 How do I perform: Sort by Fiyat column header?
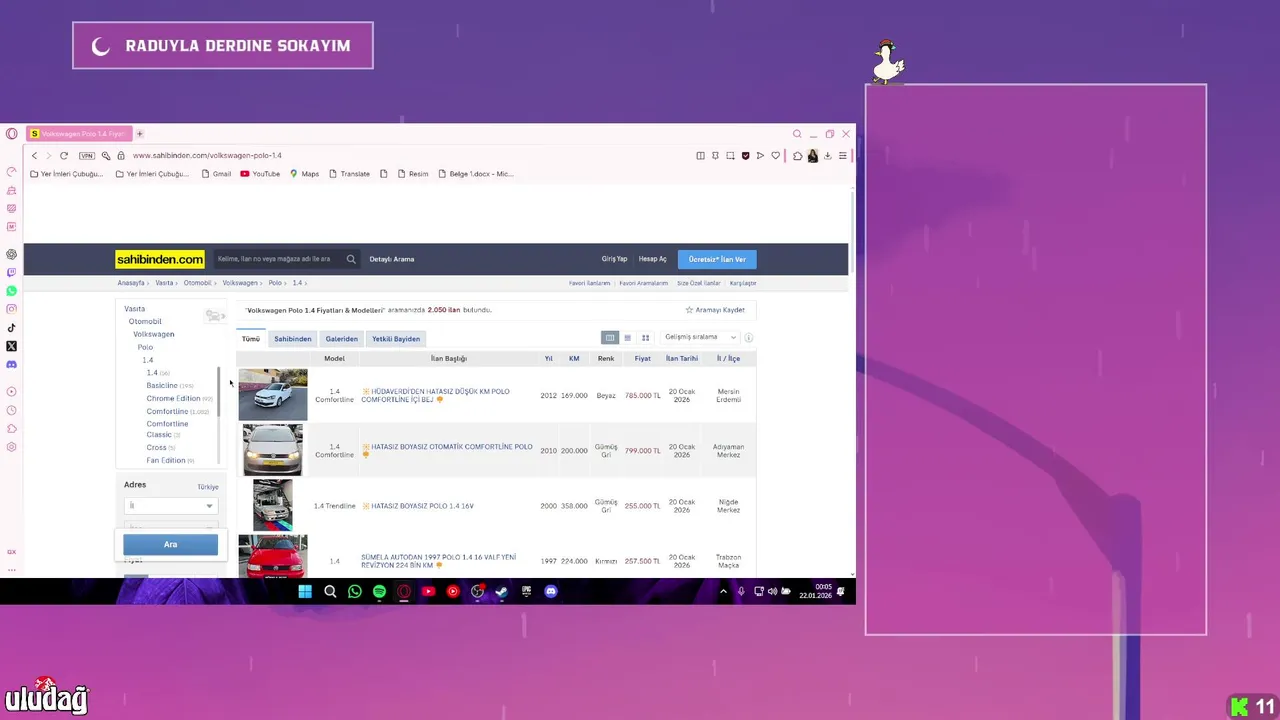(x=642, y=358)
